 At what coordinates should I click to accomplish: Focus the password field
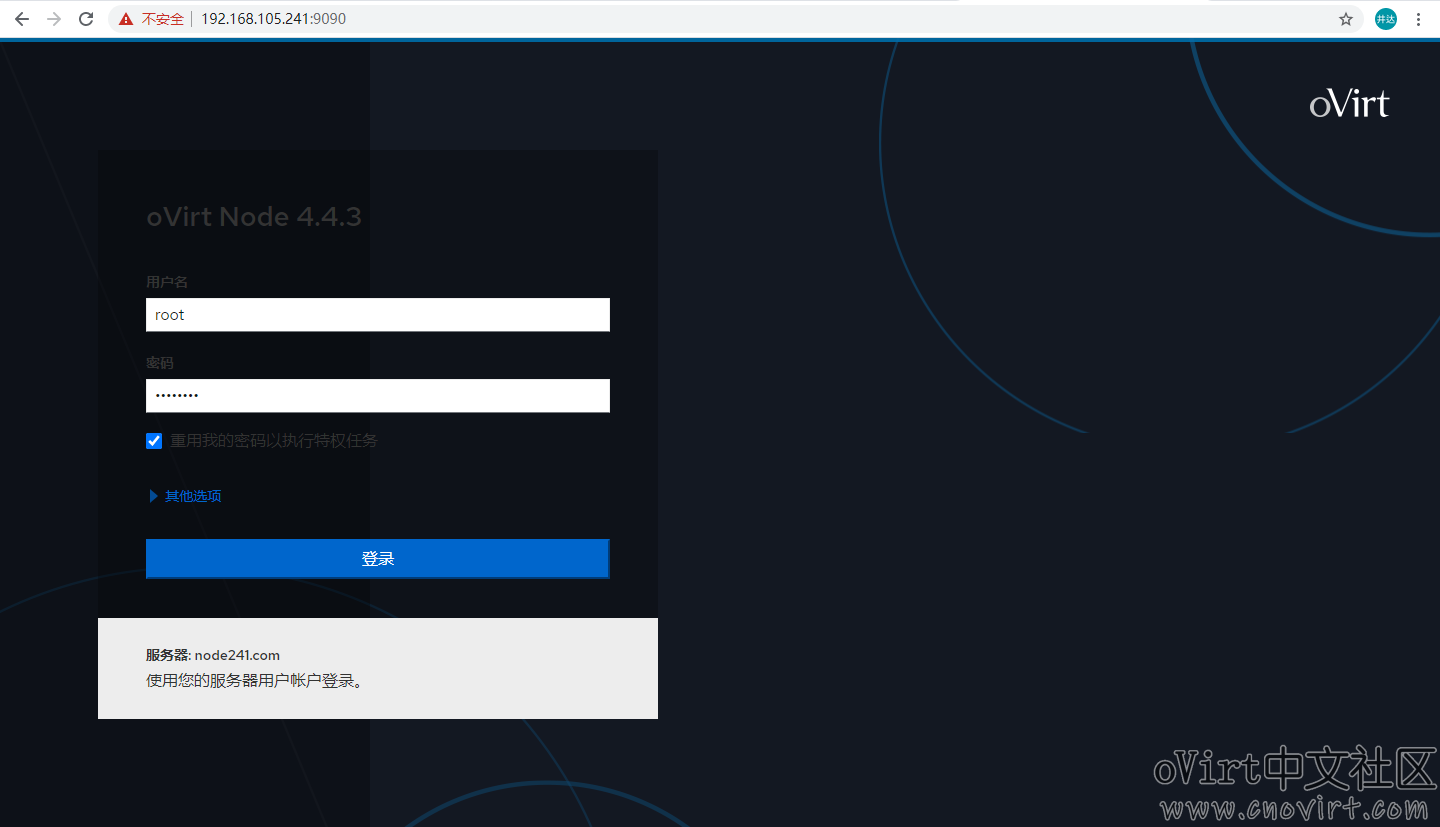click(x=378, y=395)
